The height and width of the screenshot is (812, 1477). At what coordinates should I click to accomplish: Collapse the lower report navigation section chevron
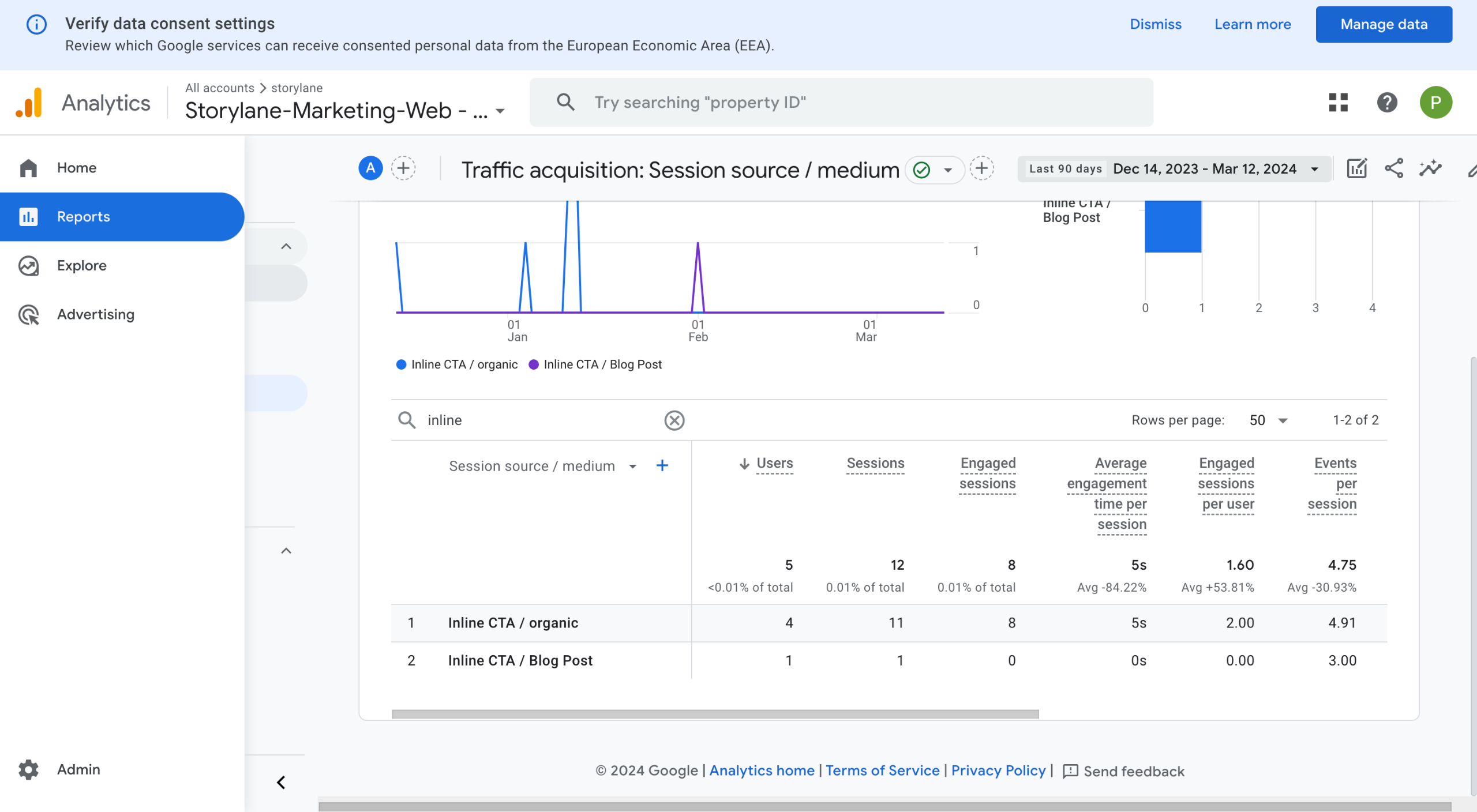point(286,551)
